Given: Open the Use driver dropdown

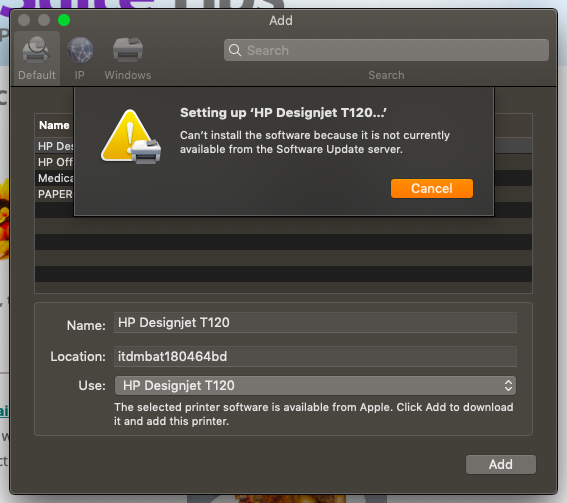Looking at the screenshot, I should [x=315, y=385].
